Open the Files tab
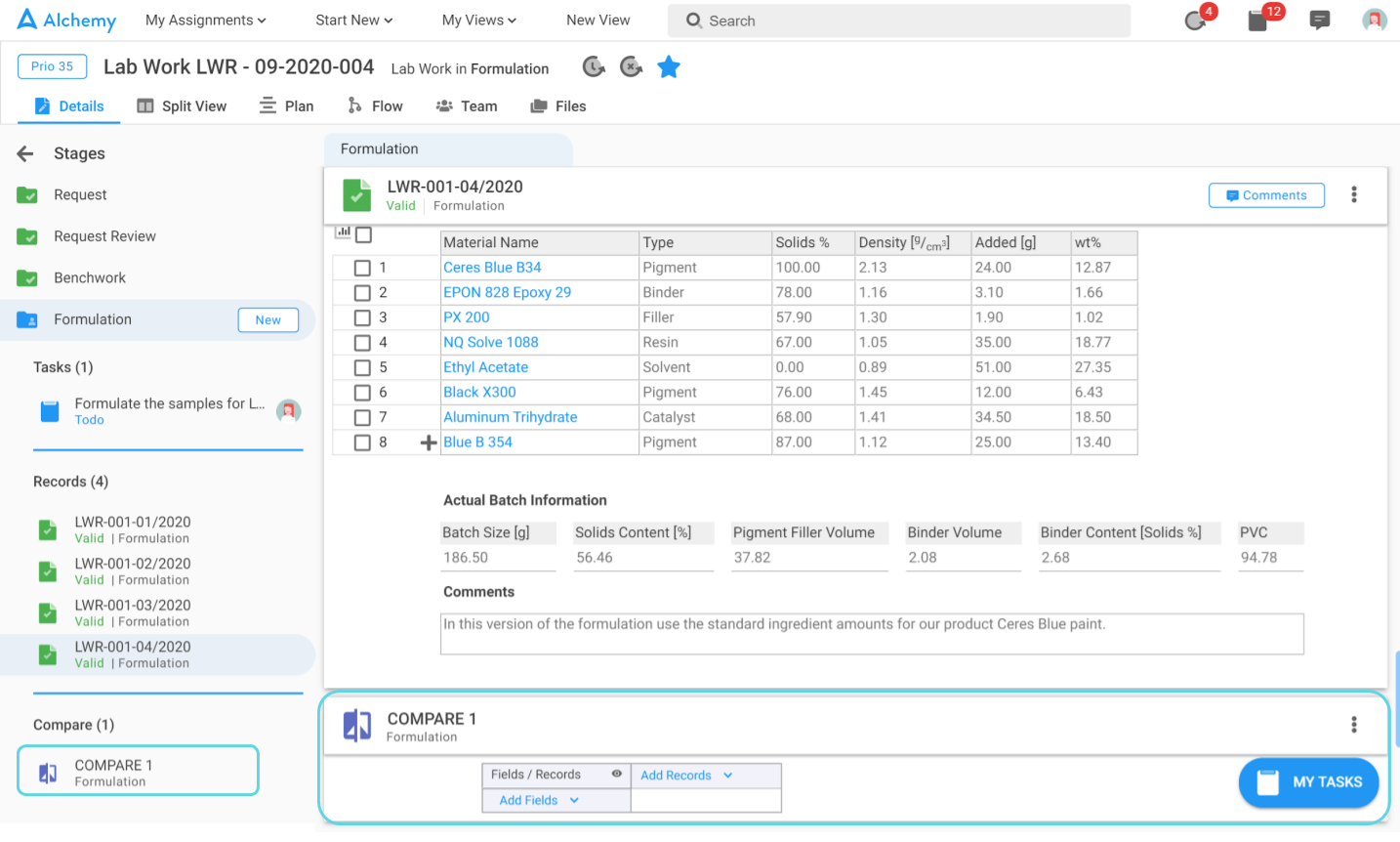The height and width of the screenshot is (842, 1400). [558, 106]
